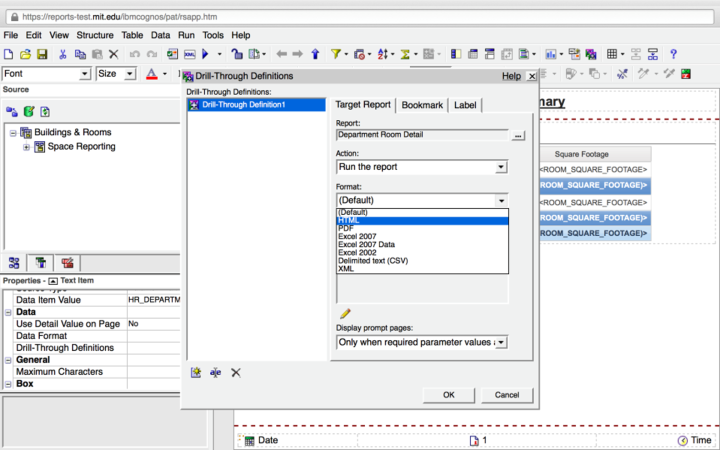
Task: Open the Display prompt pages dropdown
Action: [501, 342]
